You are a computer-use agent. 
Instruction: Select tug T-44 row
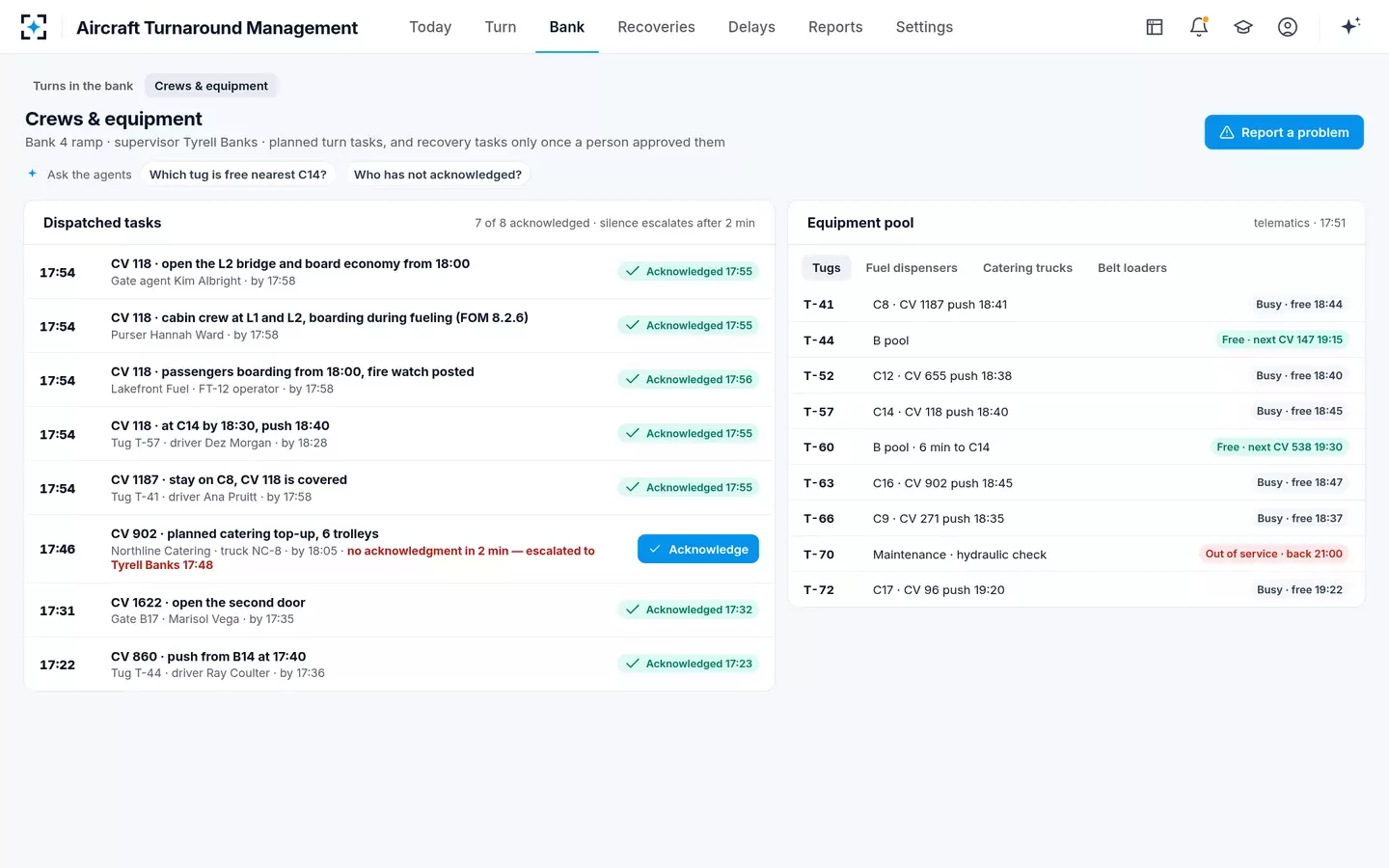point(1076,340)
